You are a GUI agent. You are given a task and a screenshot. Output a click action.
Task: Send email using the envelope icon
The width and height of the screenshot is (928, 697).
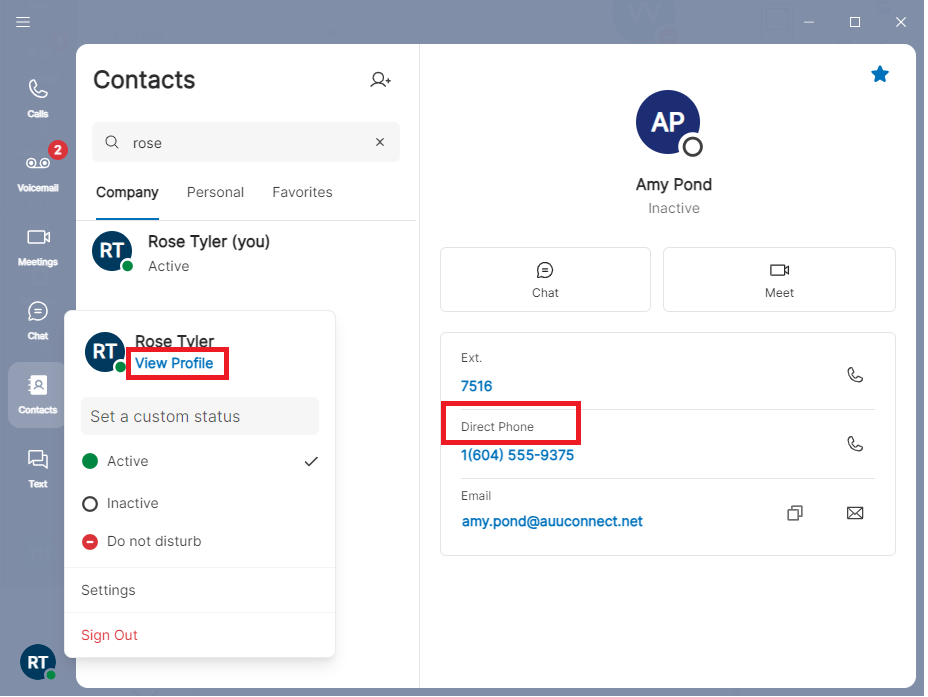855,513
